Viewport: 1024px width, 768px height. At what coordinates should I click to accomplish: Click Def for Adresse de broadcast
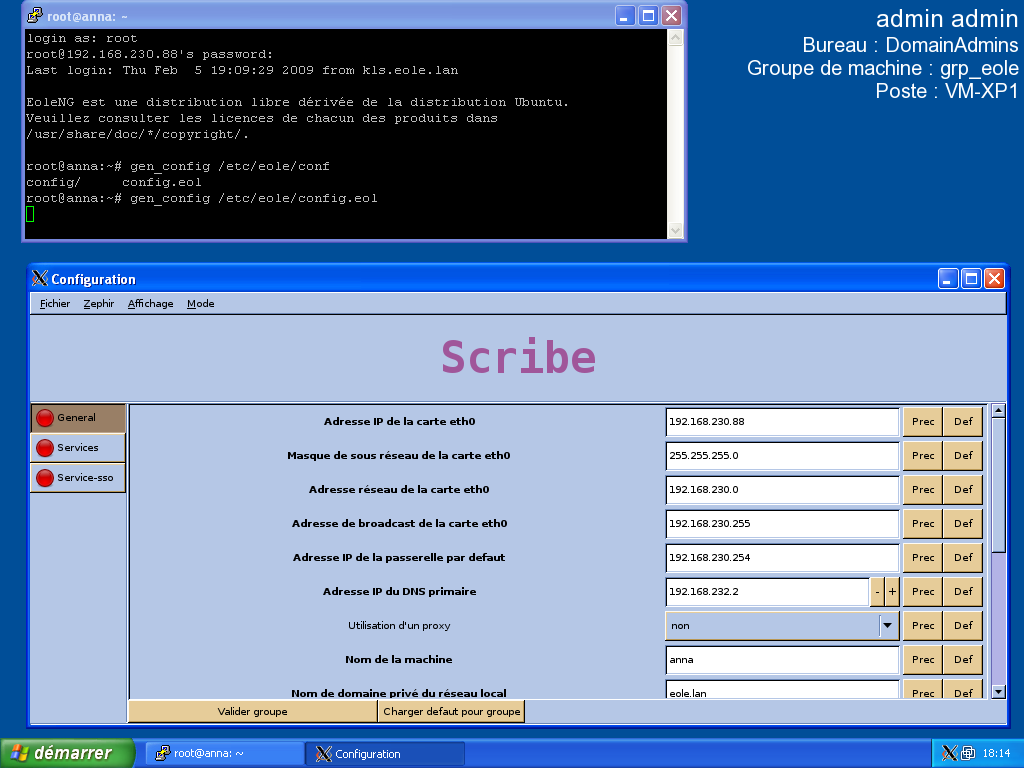click(963, 524)
